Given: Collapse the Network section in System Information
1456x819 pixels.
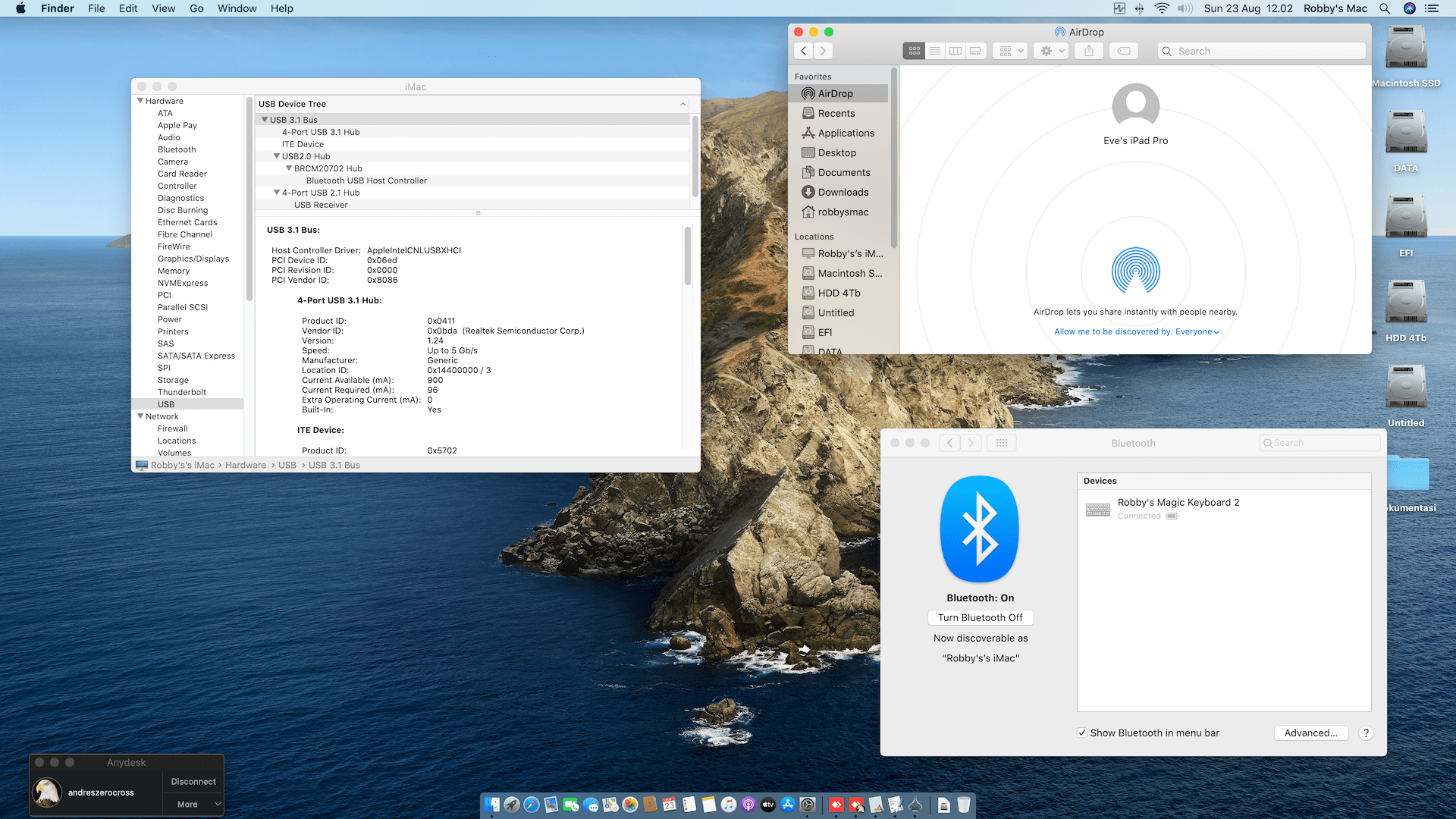Looking at the screenshot, I should click(140, 416).
